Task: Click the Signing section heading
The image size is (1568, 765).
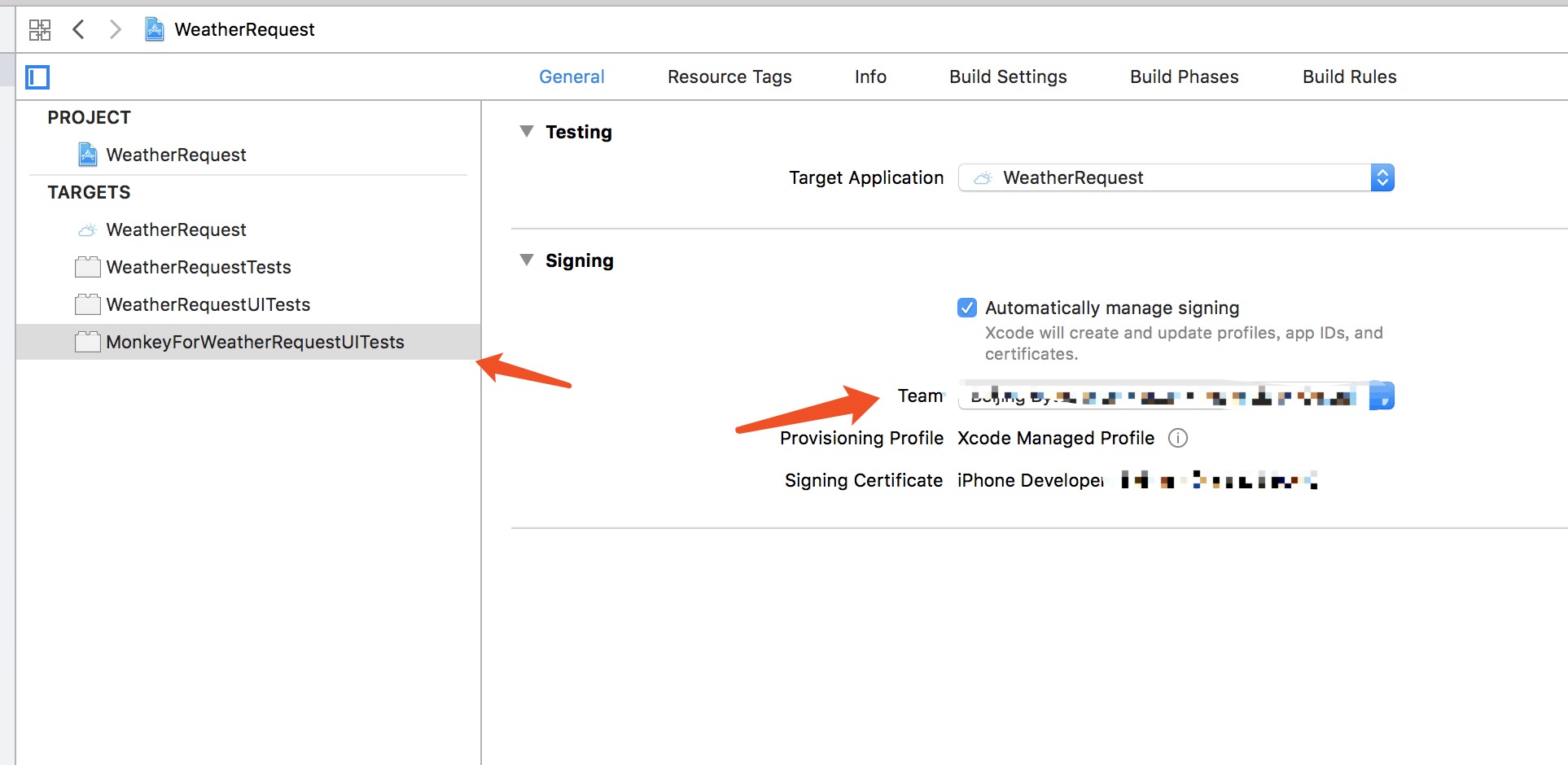Action: pos(580,260)
